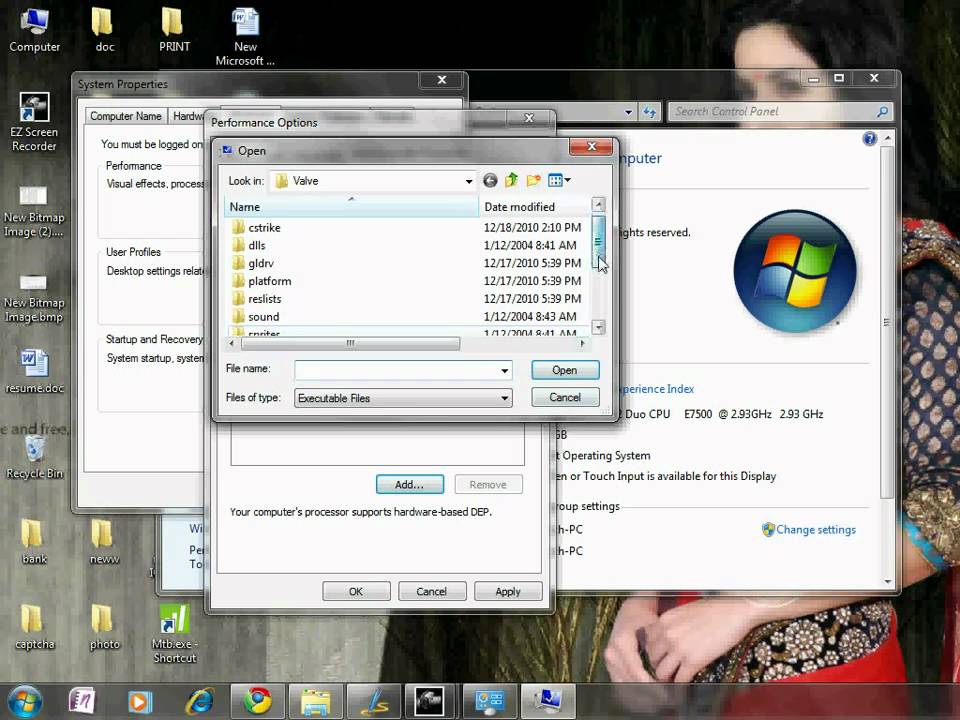Expand Files of type Executable Files dropdown

(504, 399)
